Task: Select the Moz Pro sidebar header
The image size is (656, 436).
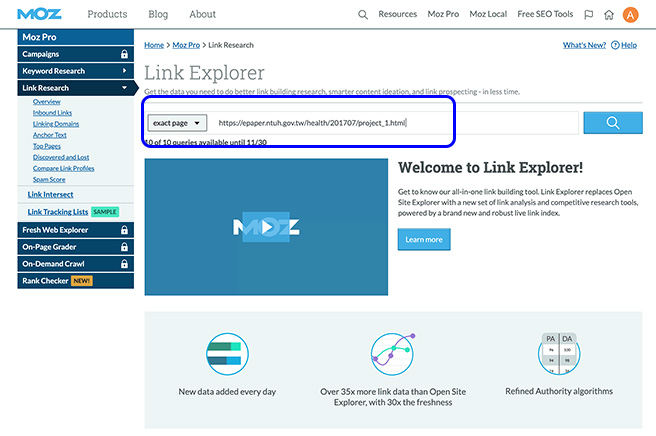Action: tap(76, 37)
